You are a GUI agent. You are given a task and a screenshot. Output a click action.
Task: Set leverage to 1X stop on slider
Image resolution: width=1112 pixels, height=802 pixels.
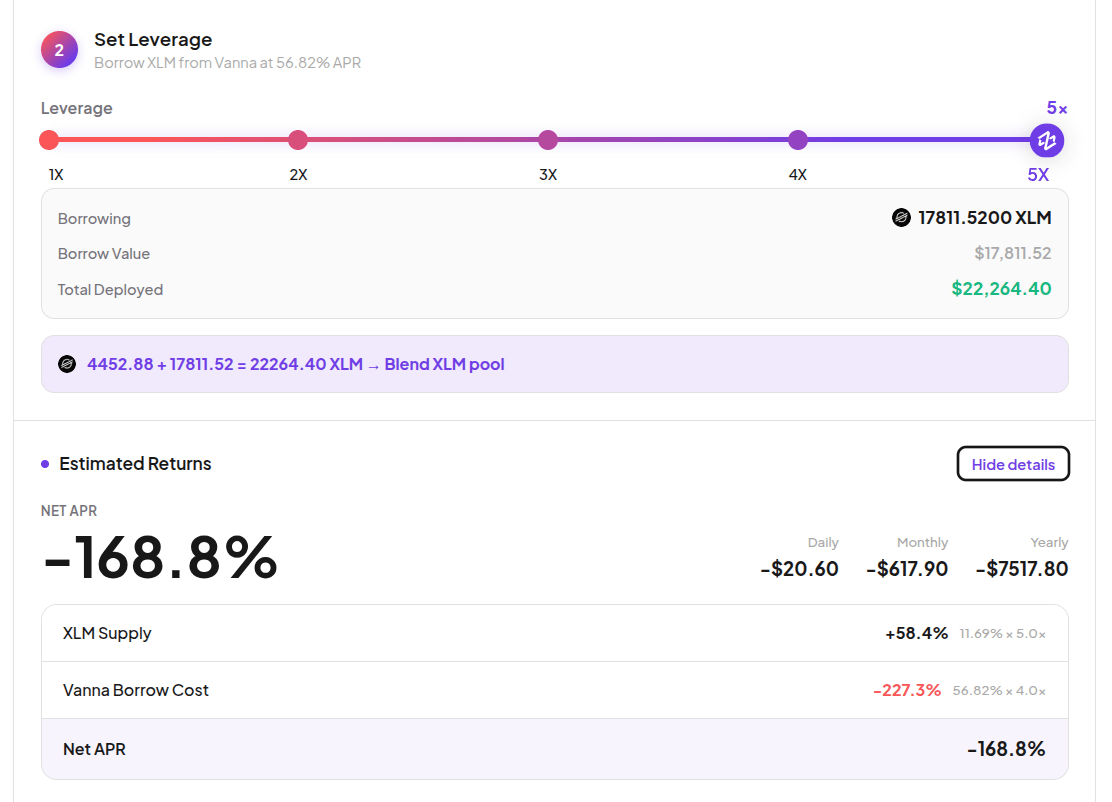coord(49,140)
